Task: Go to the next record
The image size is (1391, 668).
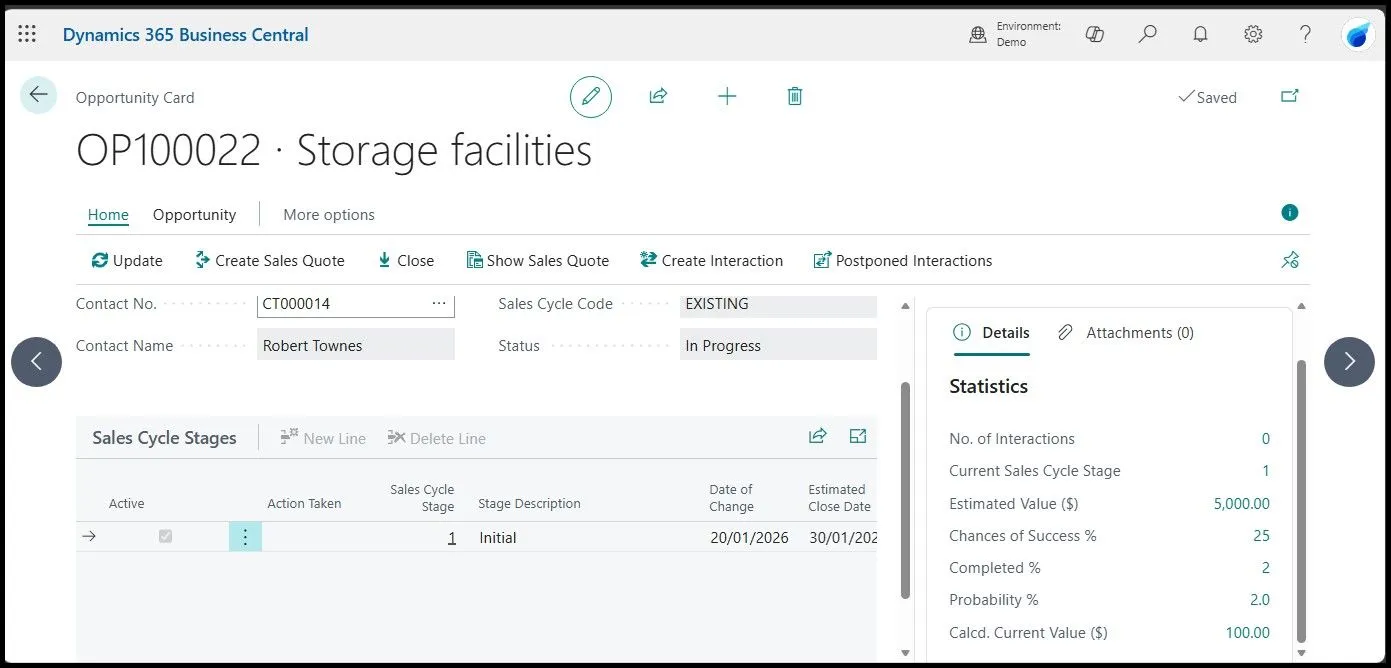Action: [1349, 361]
